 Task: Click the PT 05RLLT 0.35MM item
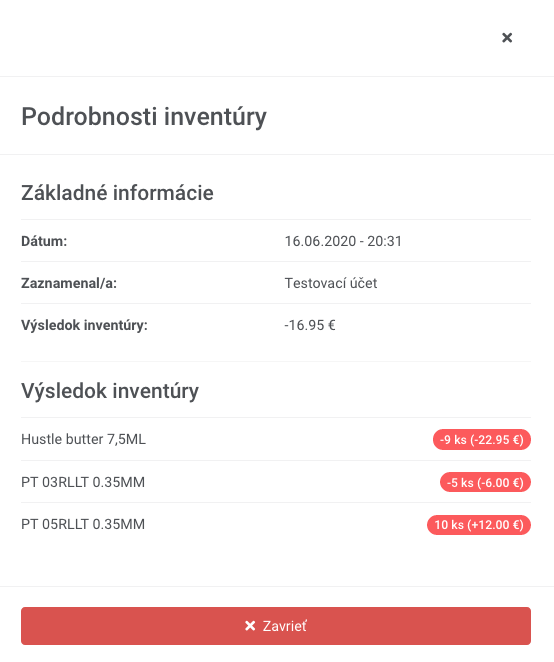[x=83, y=524]
